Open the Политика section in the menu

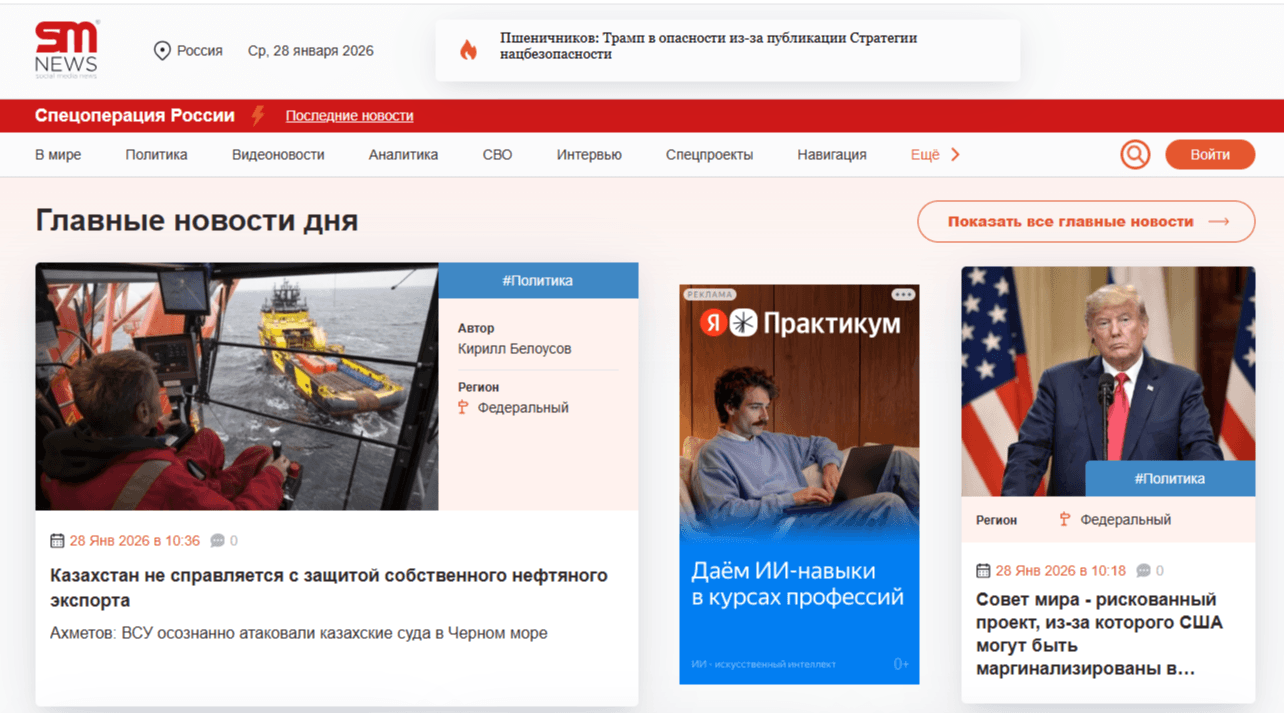[156, 154]
